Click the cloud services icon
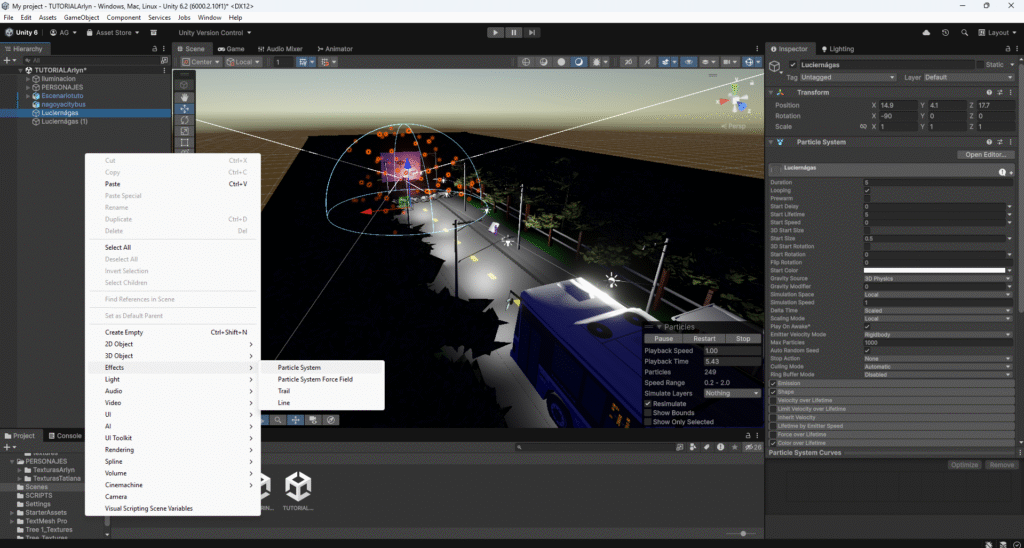The image size is (1024, 548). [x=926, y=32]
